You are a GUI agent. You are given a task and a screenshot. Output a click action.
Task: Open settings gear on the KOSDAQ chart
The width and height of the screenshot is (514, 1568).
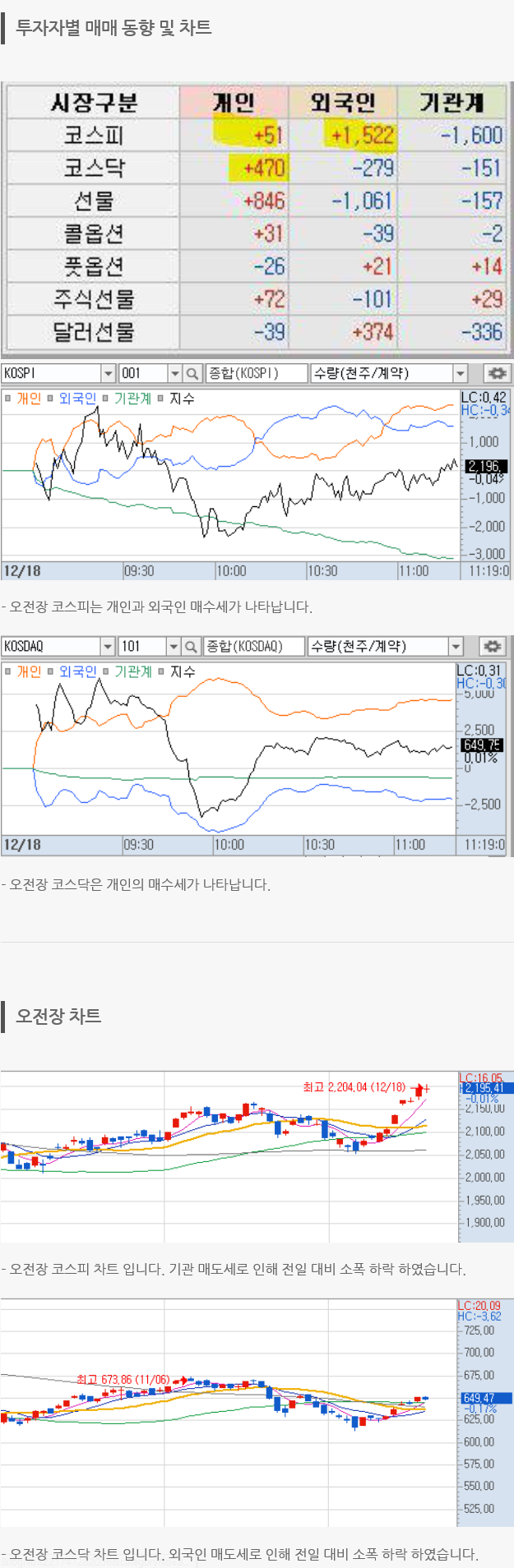click(x=492, y=647)
